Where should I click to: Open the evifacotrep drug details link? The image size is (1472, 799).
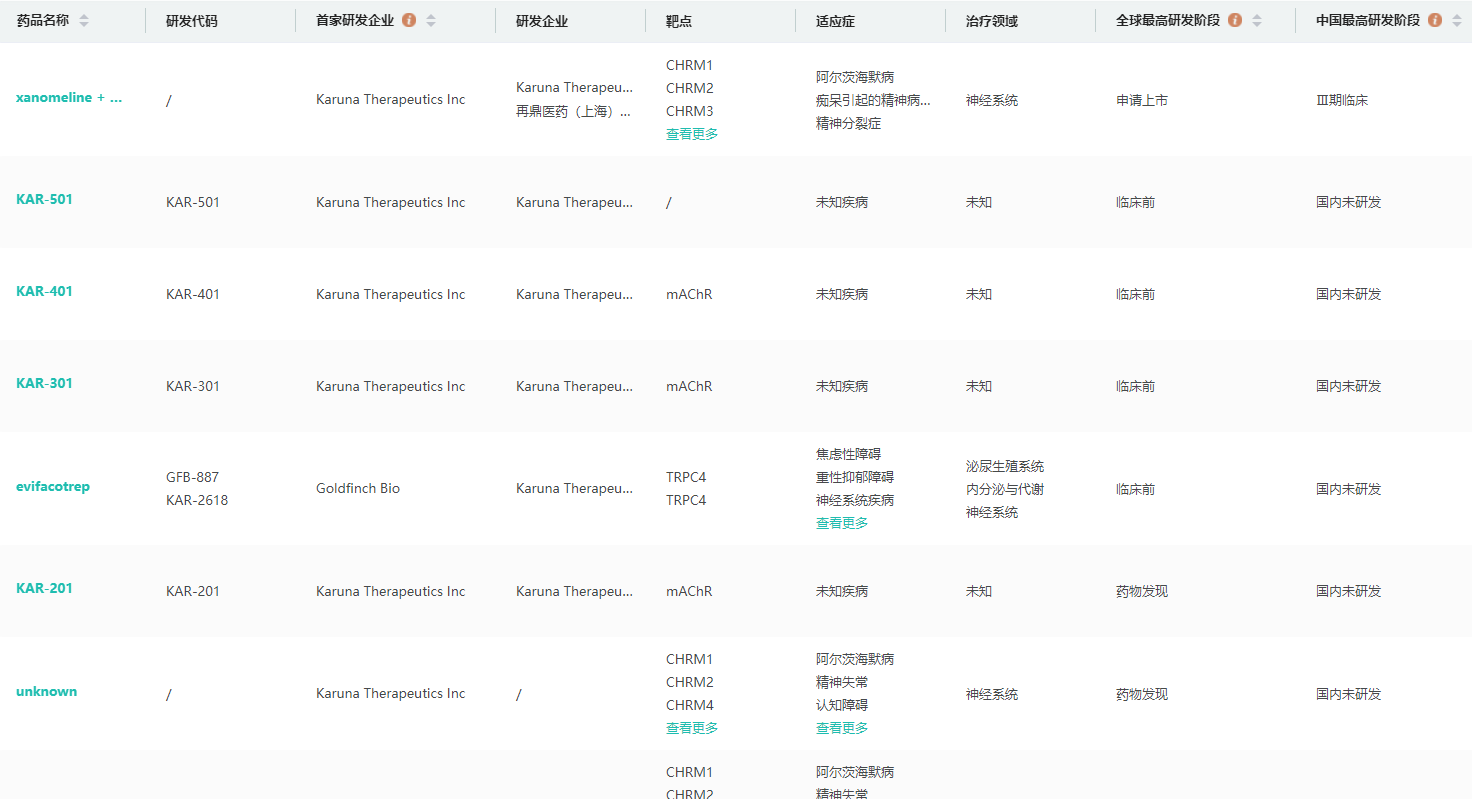click(x=53, y=487)
